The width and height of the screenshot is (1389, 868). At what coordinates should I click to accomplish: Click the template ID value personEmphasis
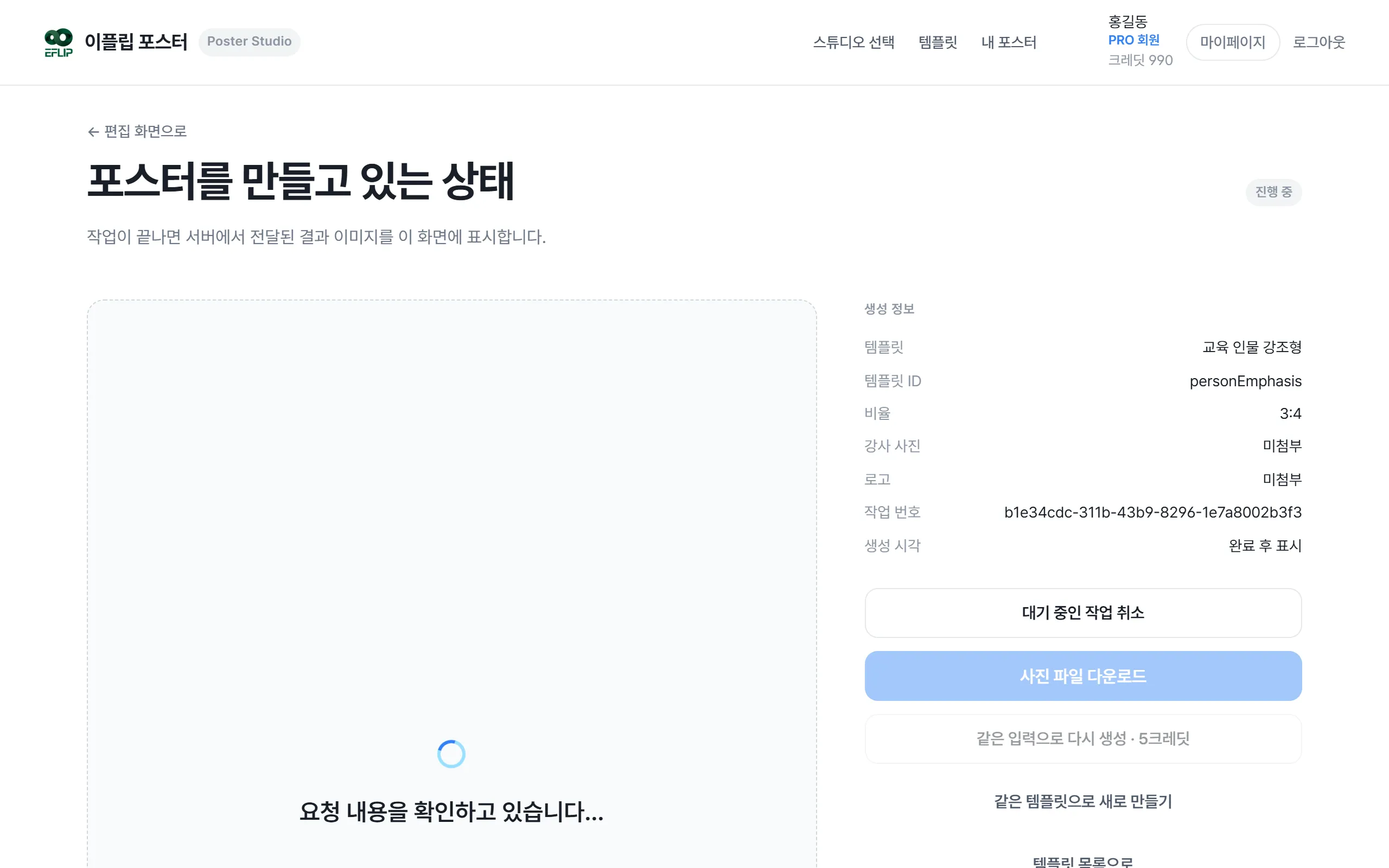point(1246,381)
